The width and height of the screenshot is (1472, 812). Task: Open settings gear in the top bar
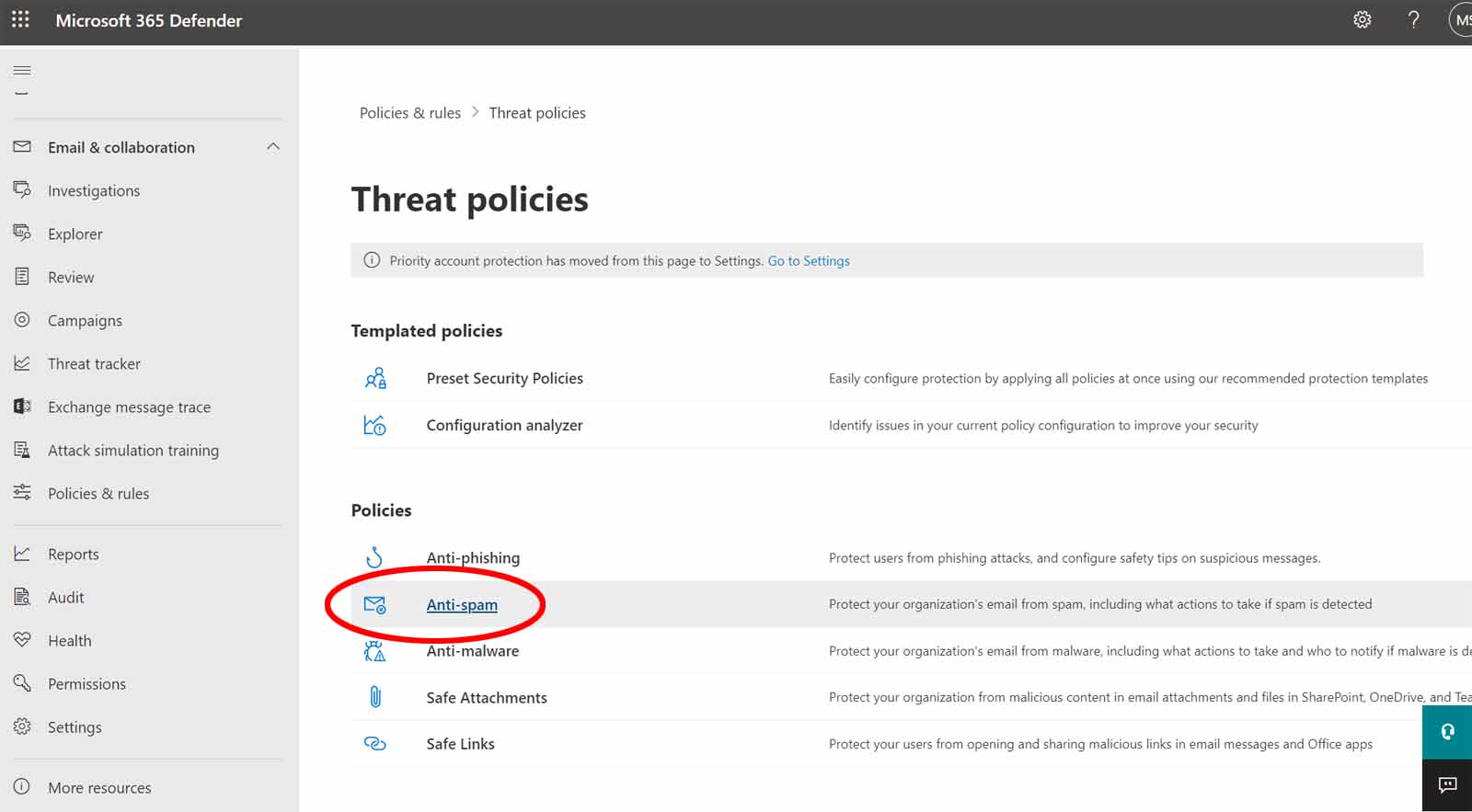pos(1363,19)
